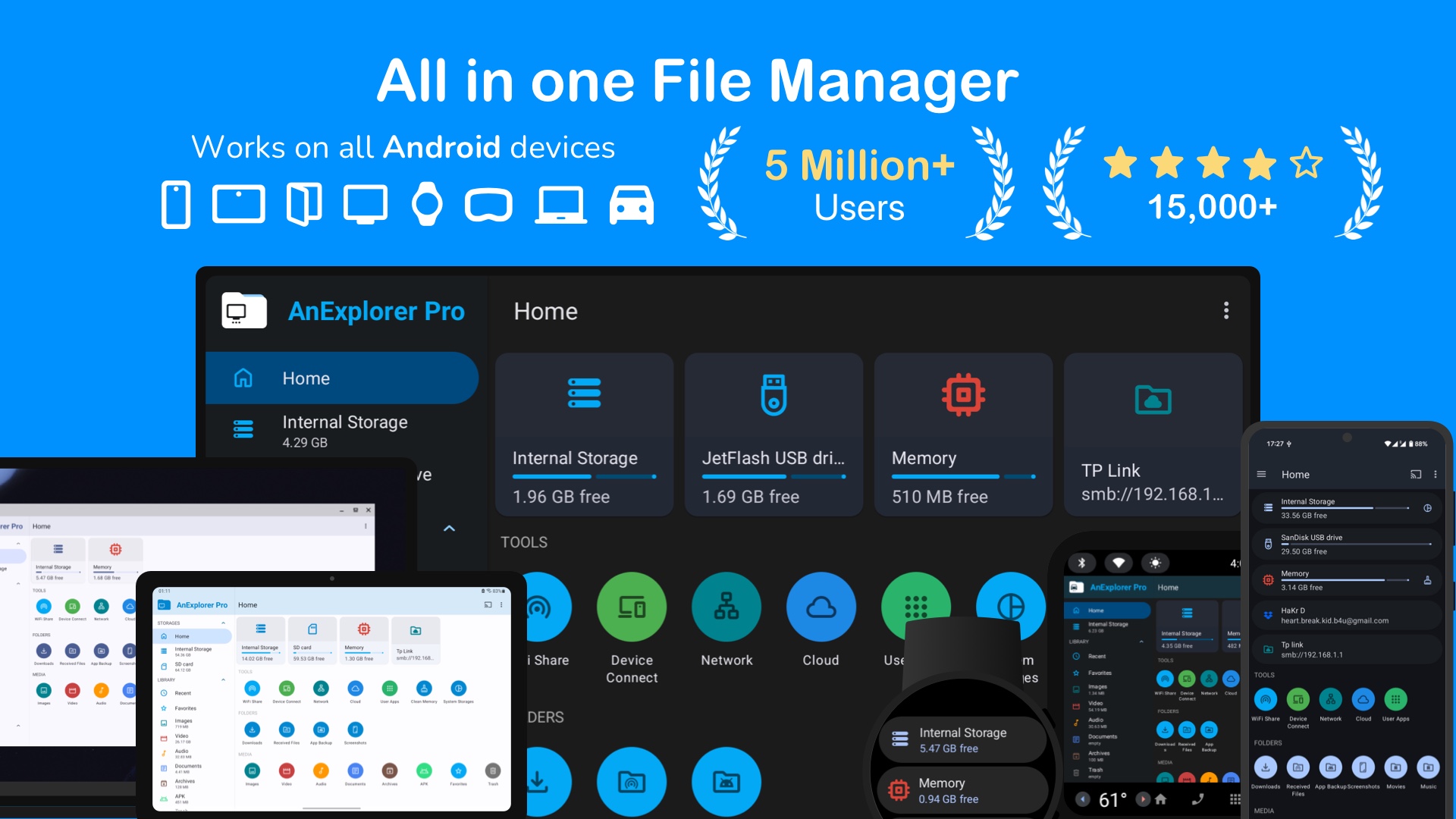This screenshot has width=1456, height=819.
Task: Open the hamburger navigation drawer on the phone
Action: tap(1261, 474)
